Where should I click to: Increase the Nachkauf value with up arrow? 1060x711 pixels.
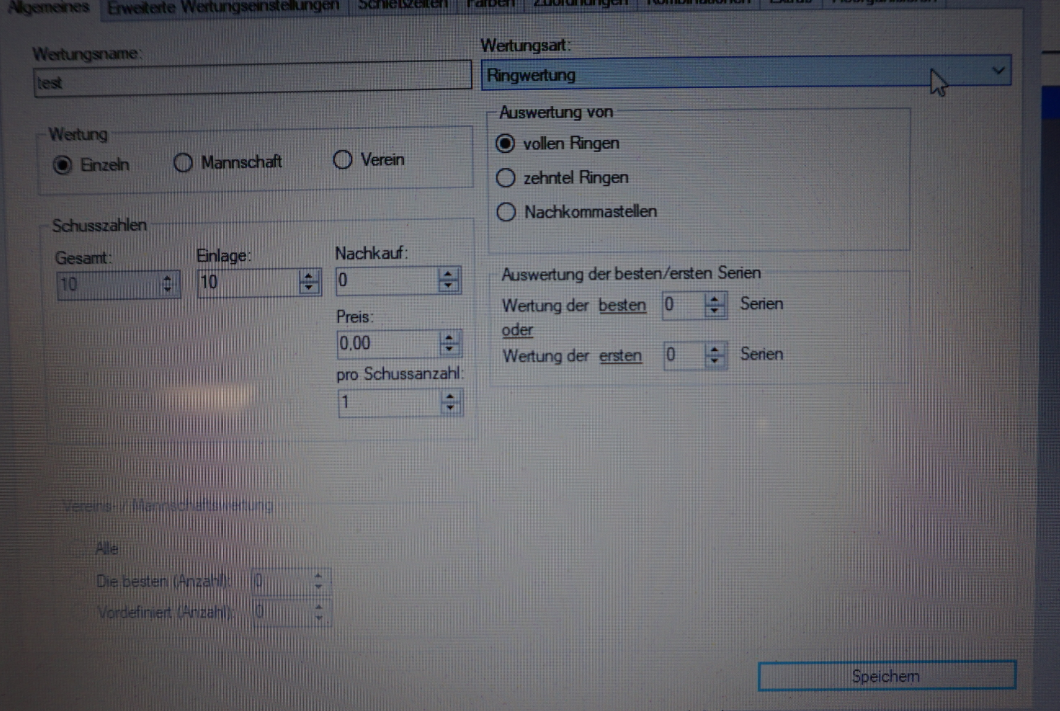449,276
